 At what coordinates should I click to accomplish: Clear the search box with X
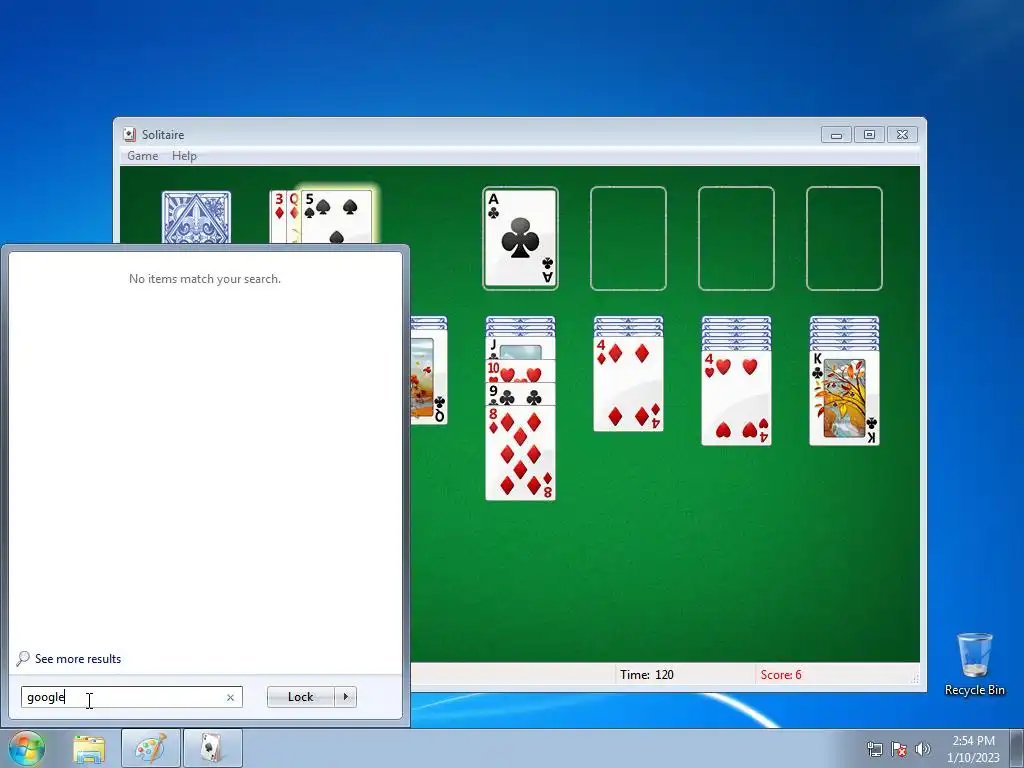pos(230,697)
